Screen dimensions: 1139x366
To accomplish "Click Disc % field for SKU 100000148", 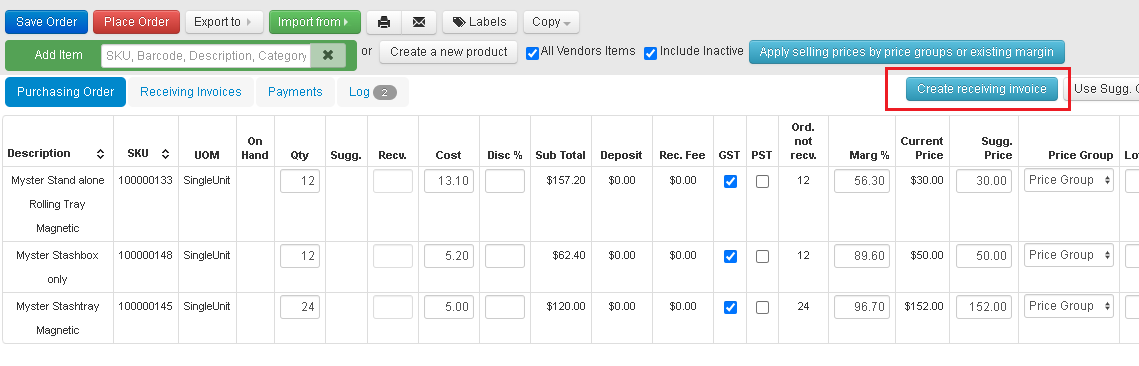I will [505, 256].
